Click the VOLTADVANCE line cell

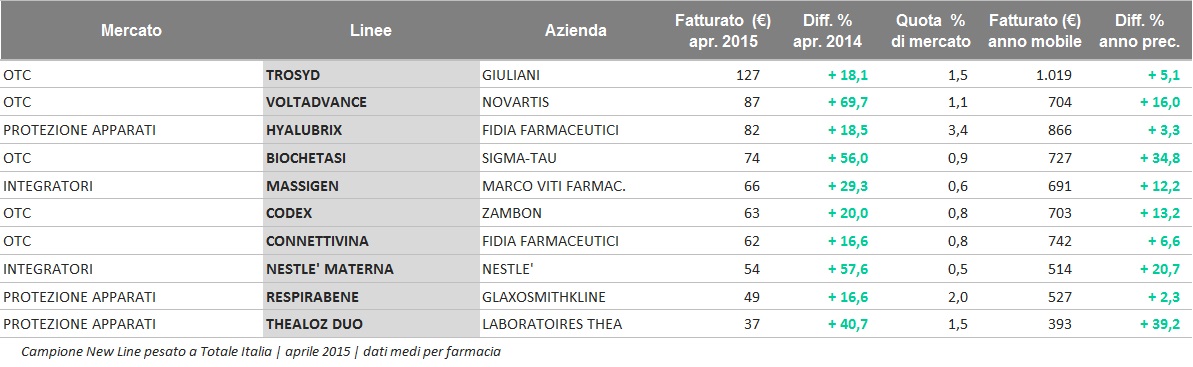(371, 102)
